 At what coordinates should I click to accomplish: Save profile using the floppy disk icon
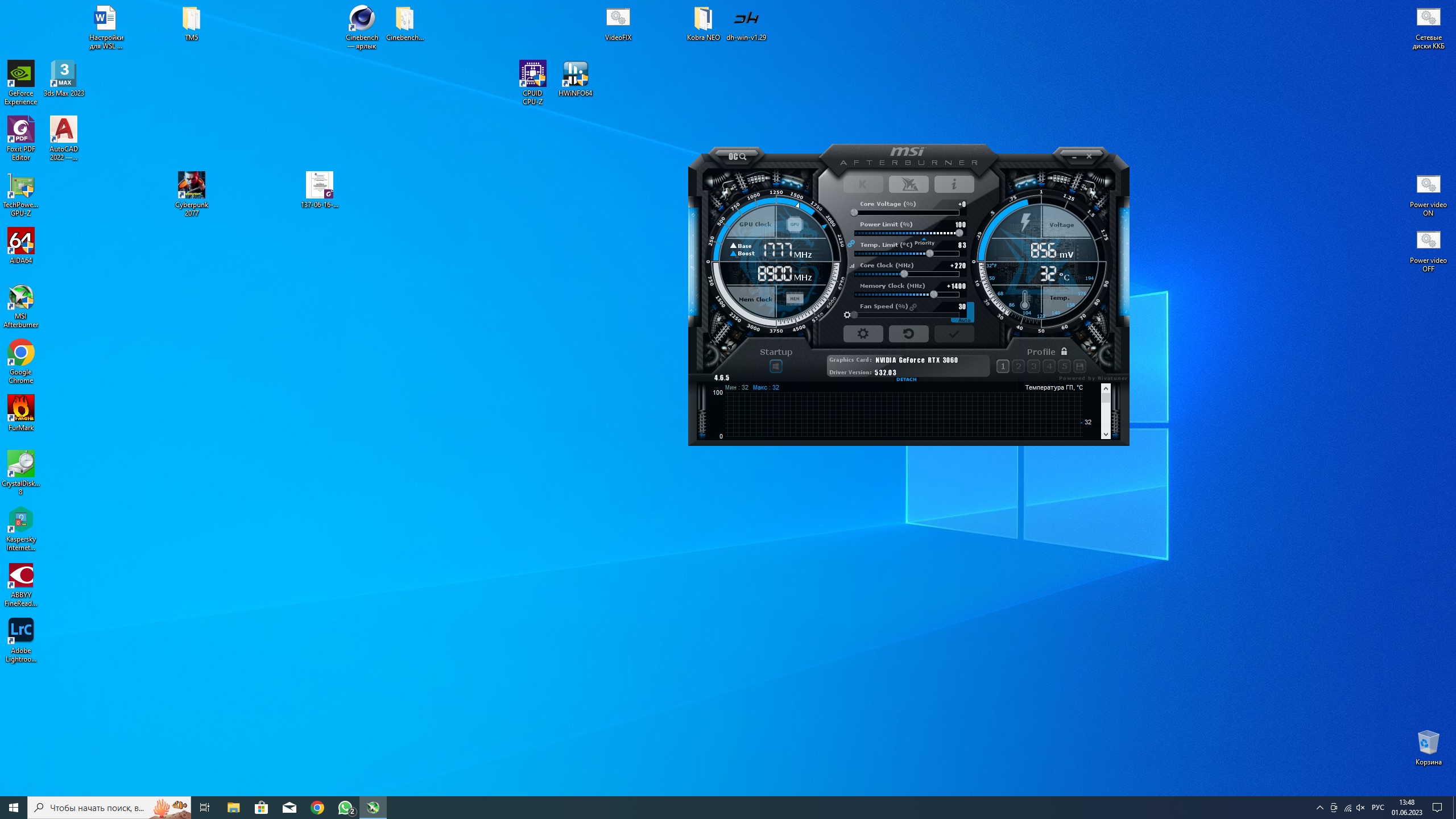click(x=1079, y=367)
